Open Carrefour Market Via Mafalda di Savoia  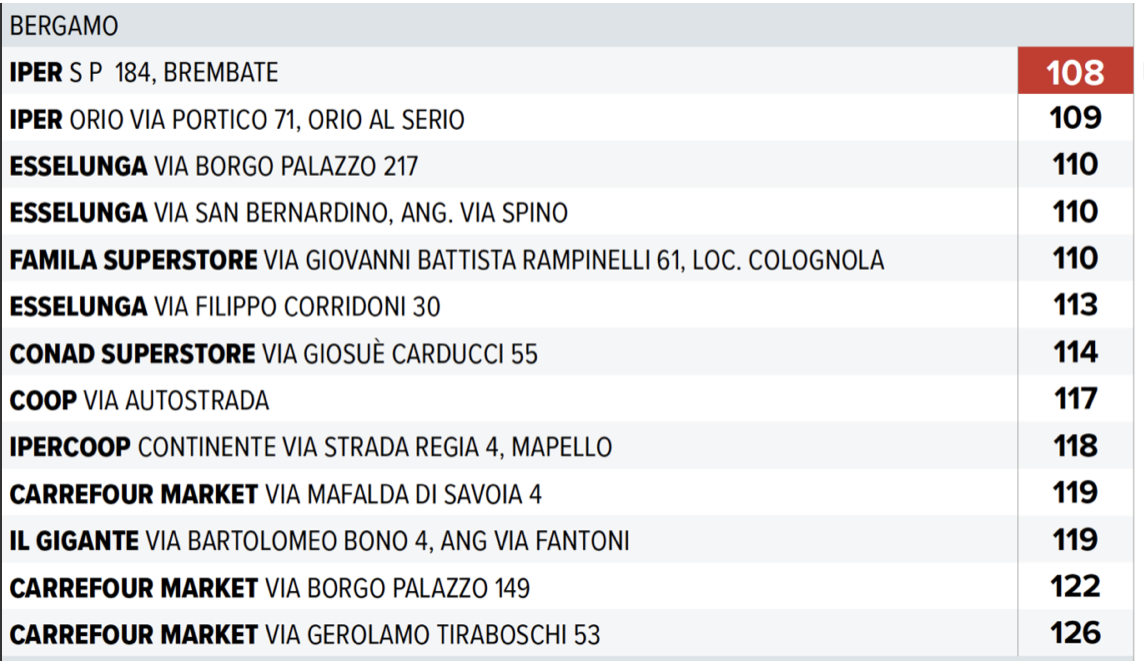[276, 494]
